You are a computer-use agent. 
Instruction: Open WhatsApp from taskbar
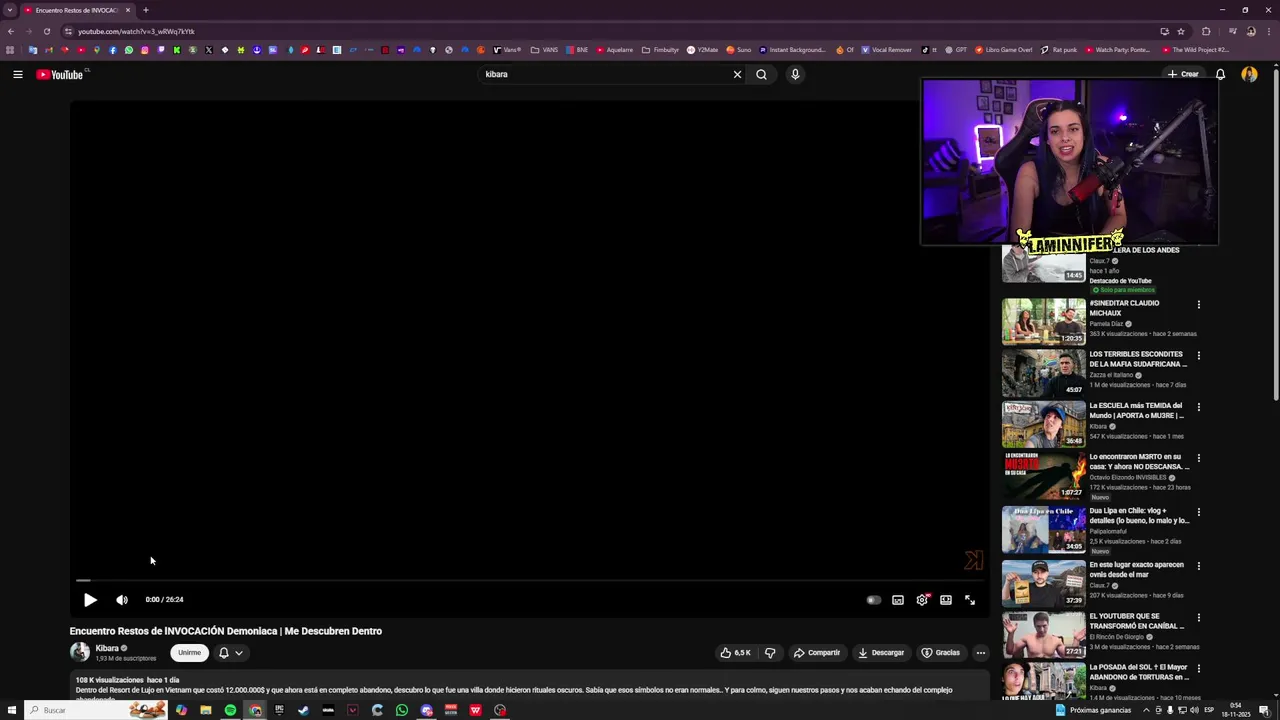(x=402, y=710)
